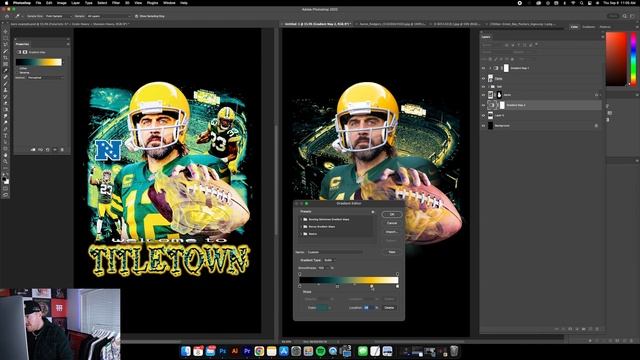Hide the Layer 5 layer
This screenshot has width=640, height=360.
483,116
